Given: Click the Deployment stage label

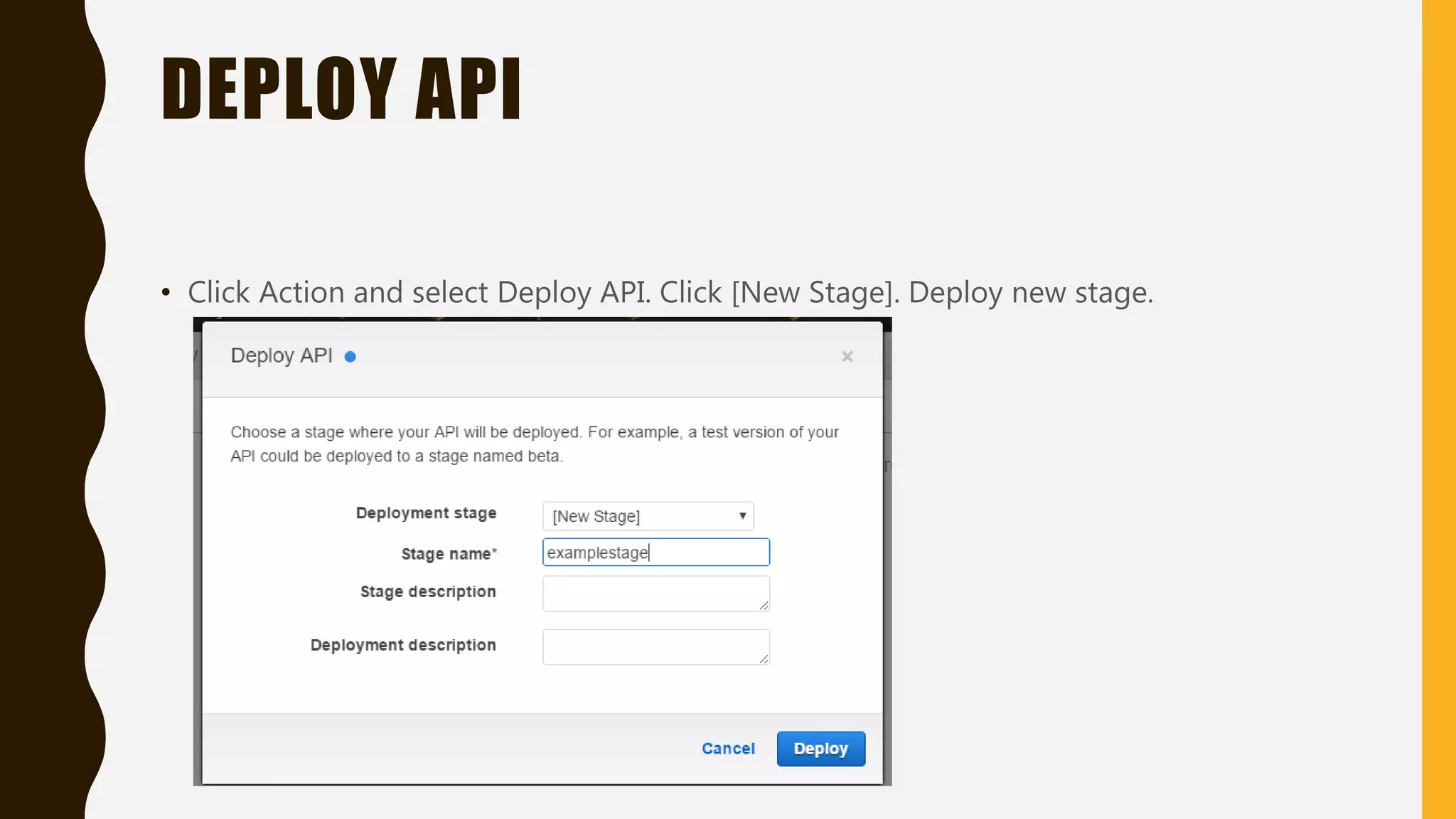Looking at the screenshot, I should point(426,513).
